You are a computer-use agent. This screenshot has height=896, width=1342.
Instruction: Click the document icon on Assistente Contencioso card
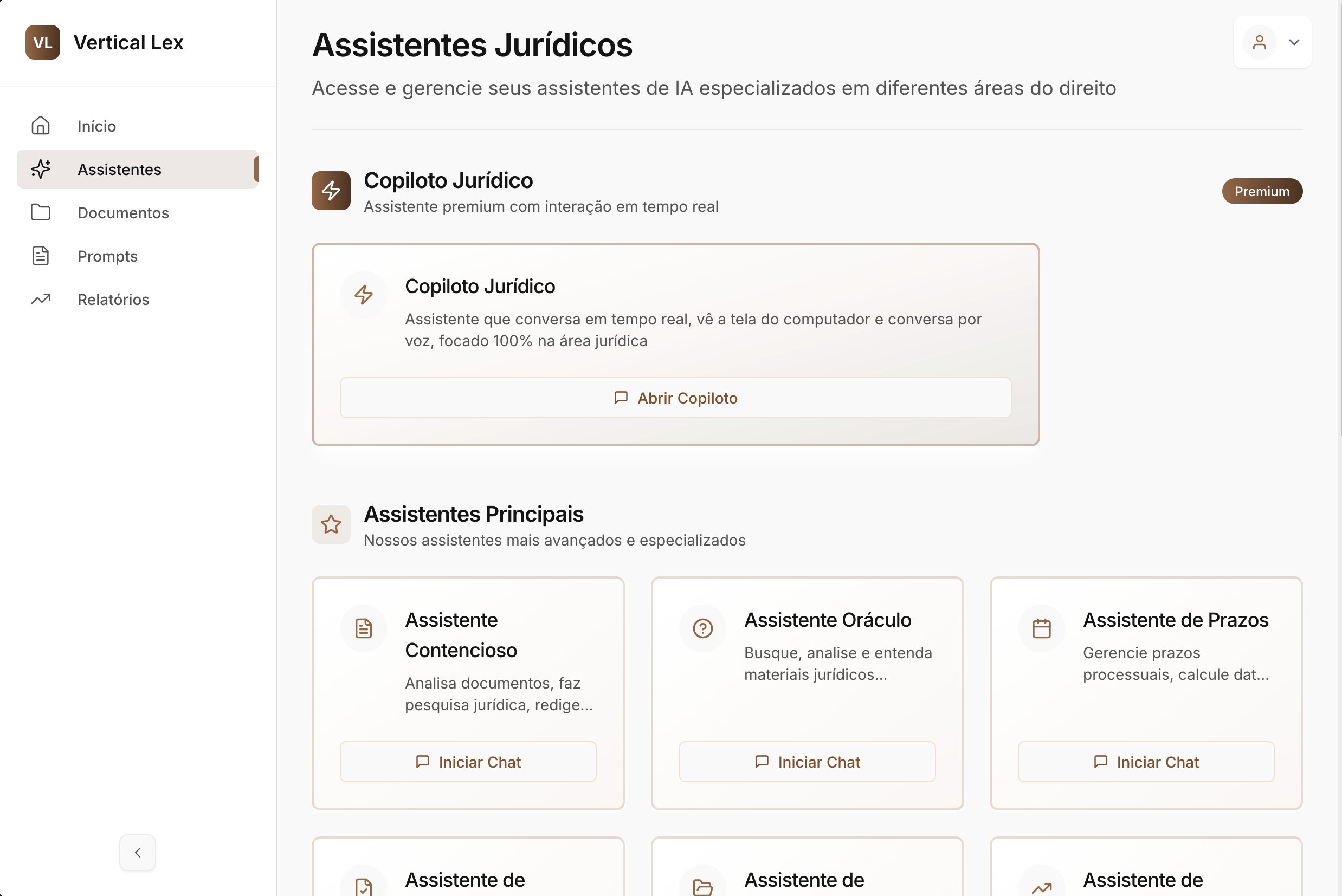(364, 628)
